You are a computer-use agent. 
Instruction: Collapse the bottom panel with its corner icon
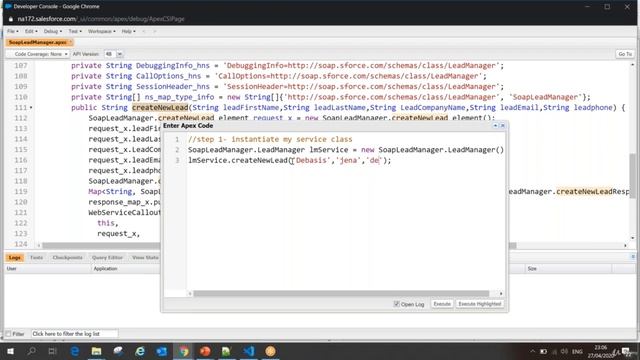coord(633,257)
